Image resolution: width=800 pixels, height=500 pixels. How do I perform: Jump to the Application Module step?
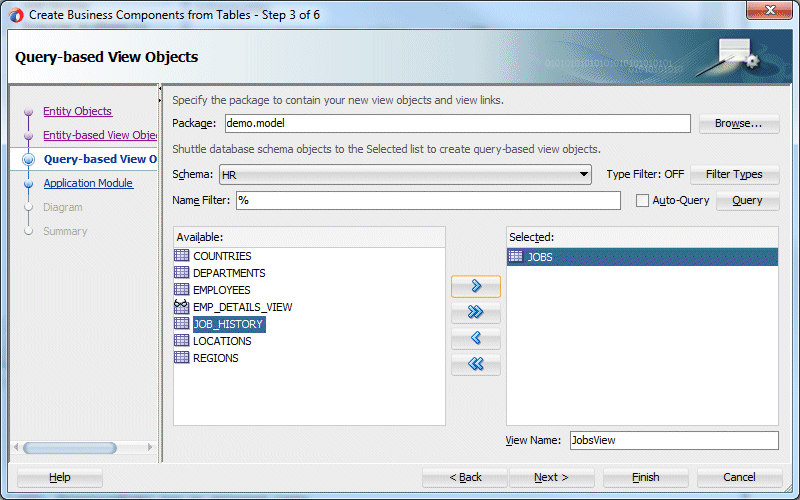coord(88,183)
